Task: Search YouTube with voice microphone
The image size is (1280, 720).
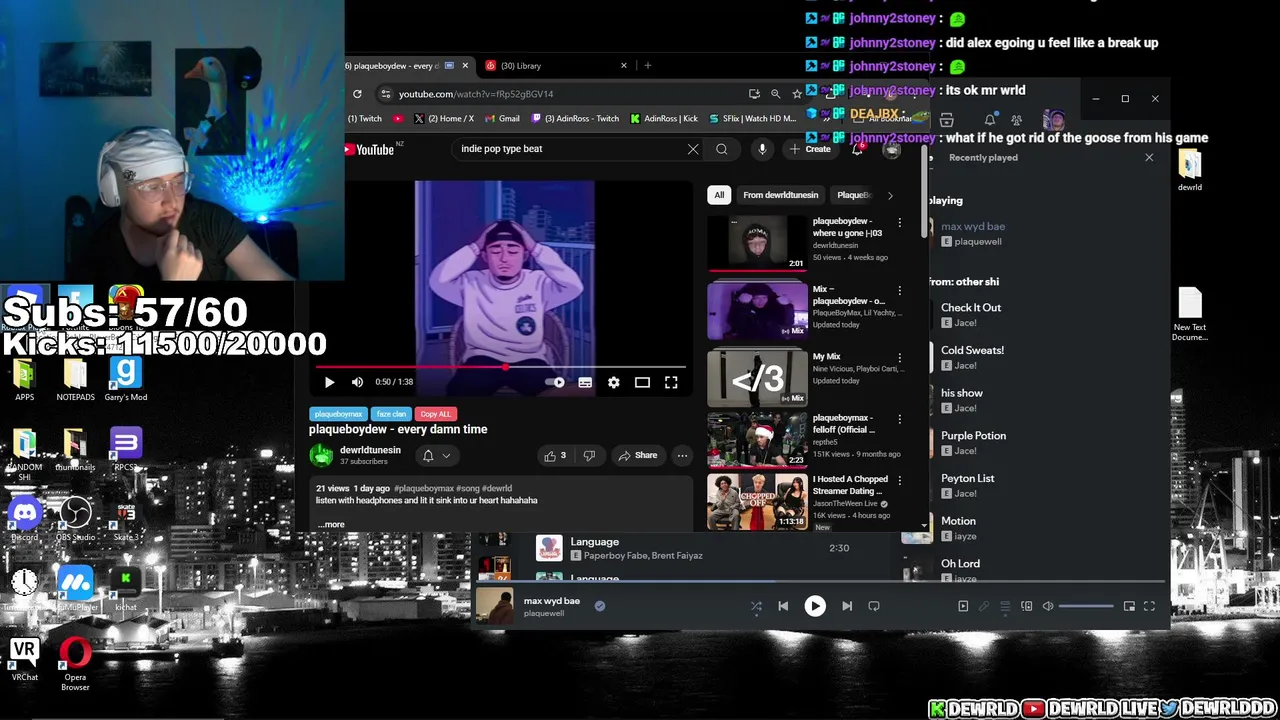Action: click(x=762, y=149)
